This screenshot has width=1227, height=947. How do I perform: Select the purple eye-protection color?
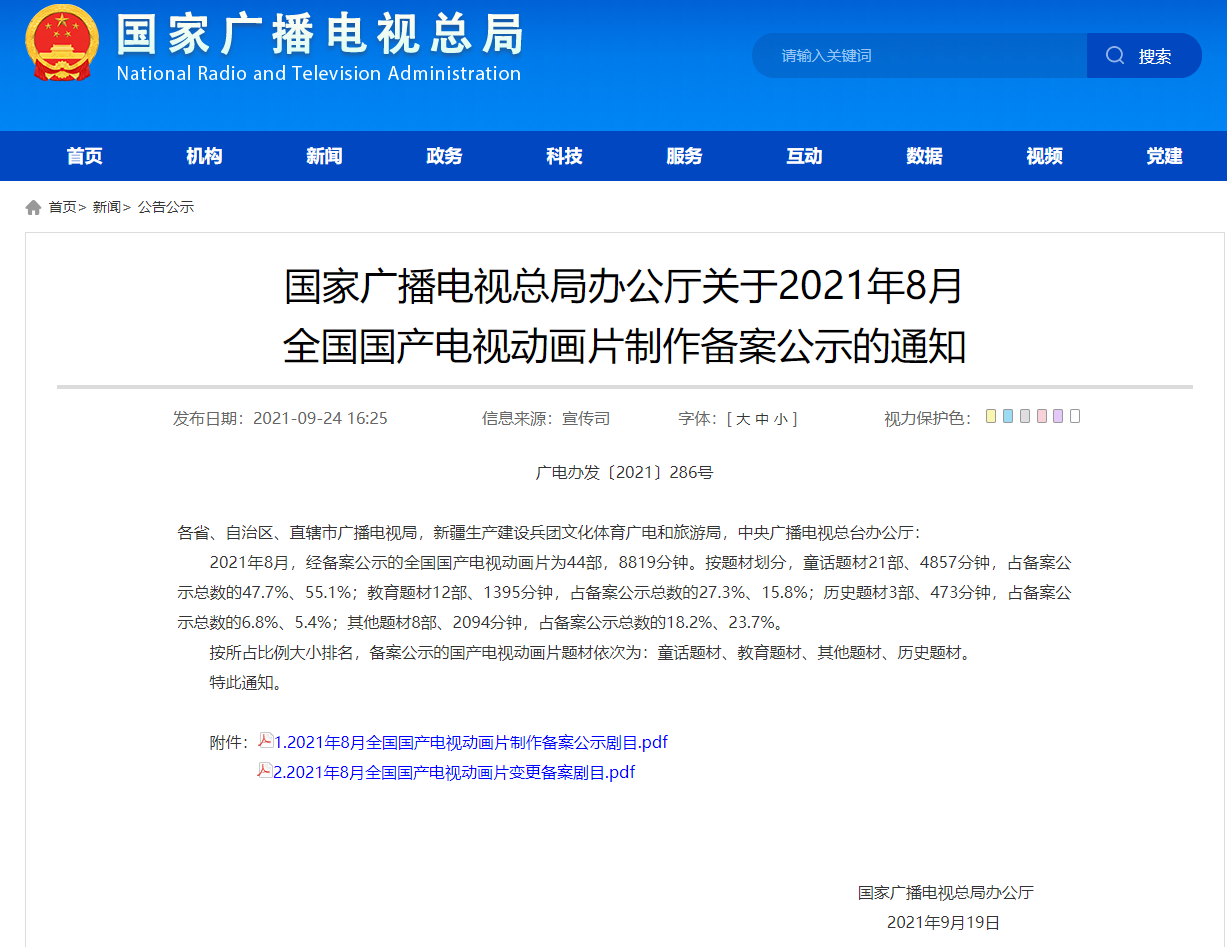coord(1058,417)
